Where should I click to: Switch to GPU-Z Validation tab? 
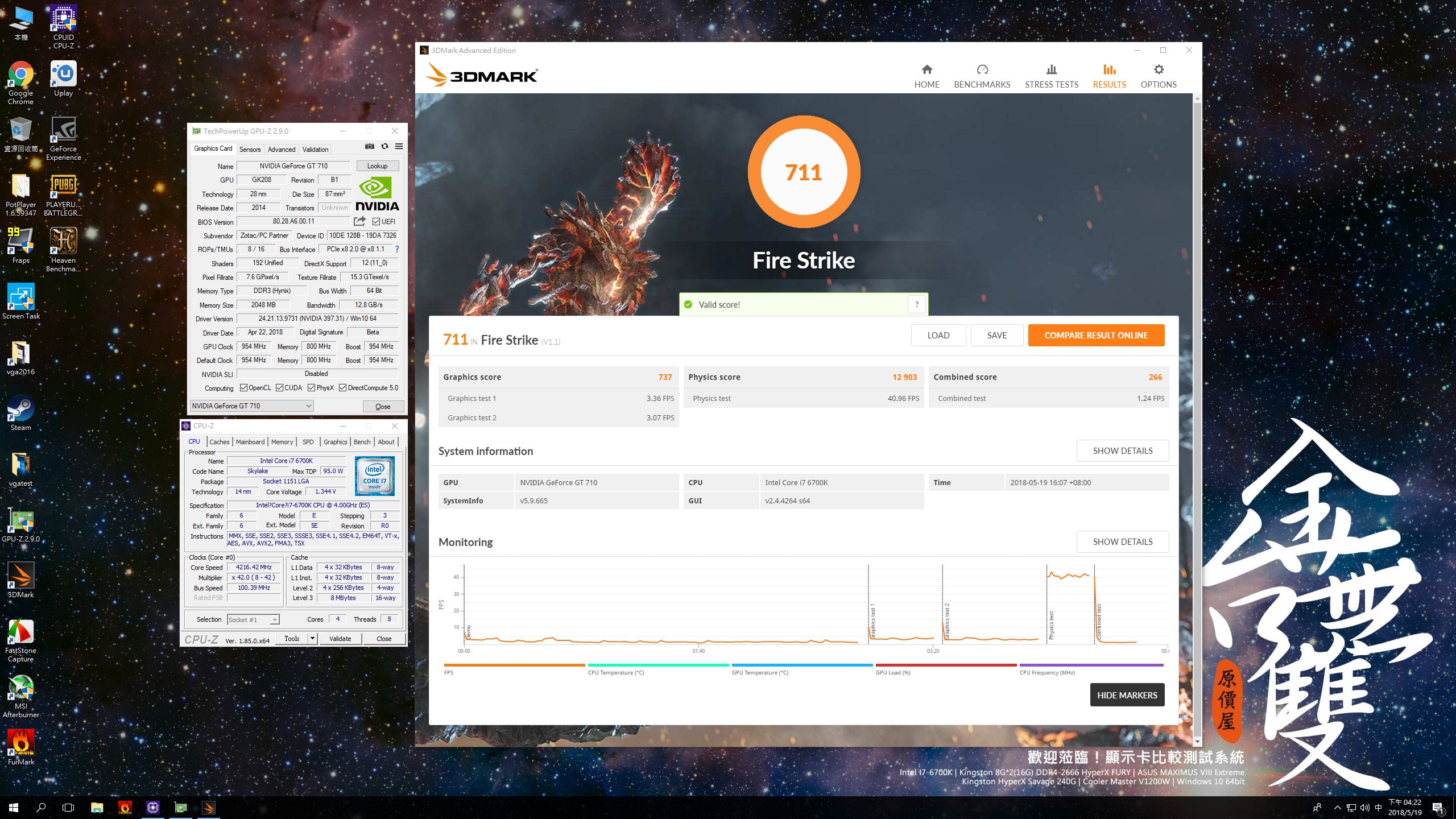point(315,150)
